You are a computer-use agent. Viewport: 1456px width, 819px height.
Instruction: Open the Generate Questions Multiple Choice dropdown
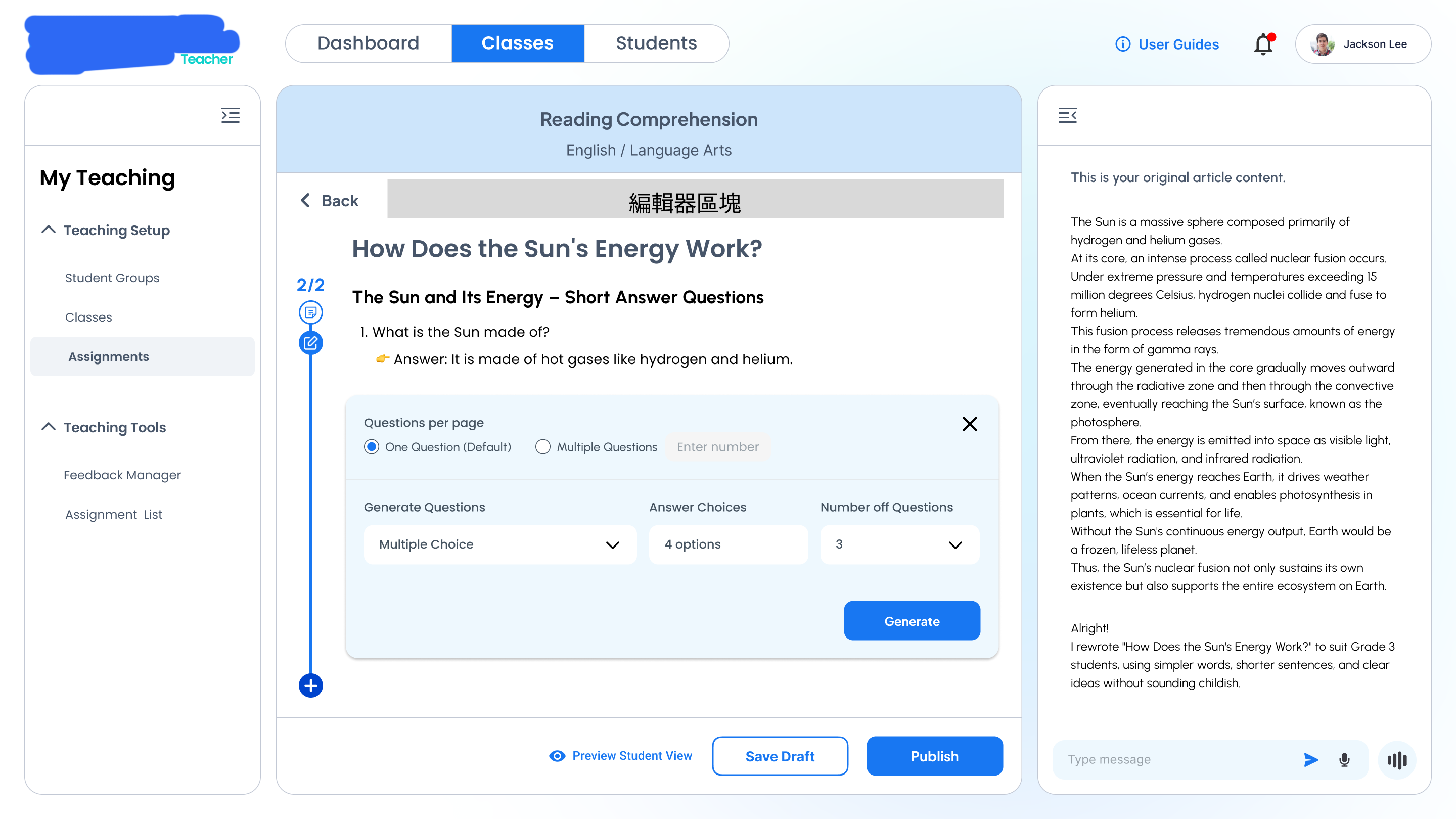pos(499,544)
